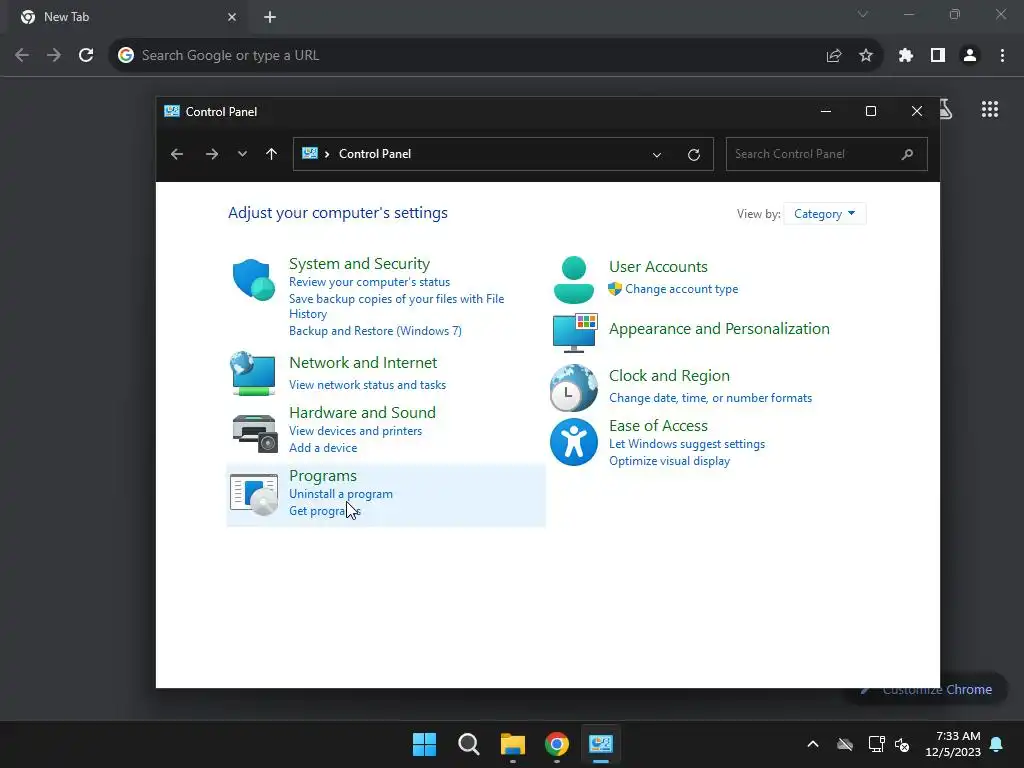Click the muted volume tray icon

coord(903,744)
